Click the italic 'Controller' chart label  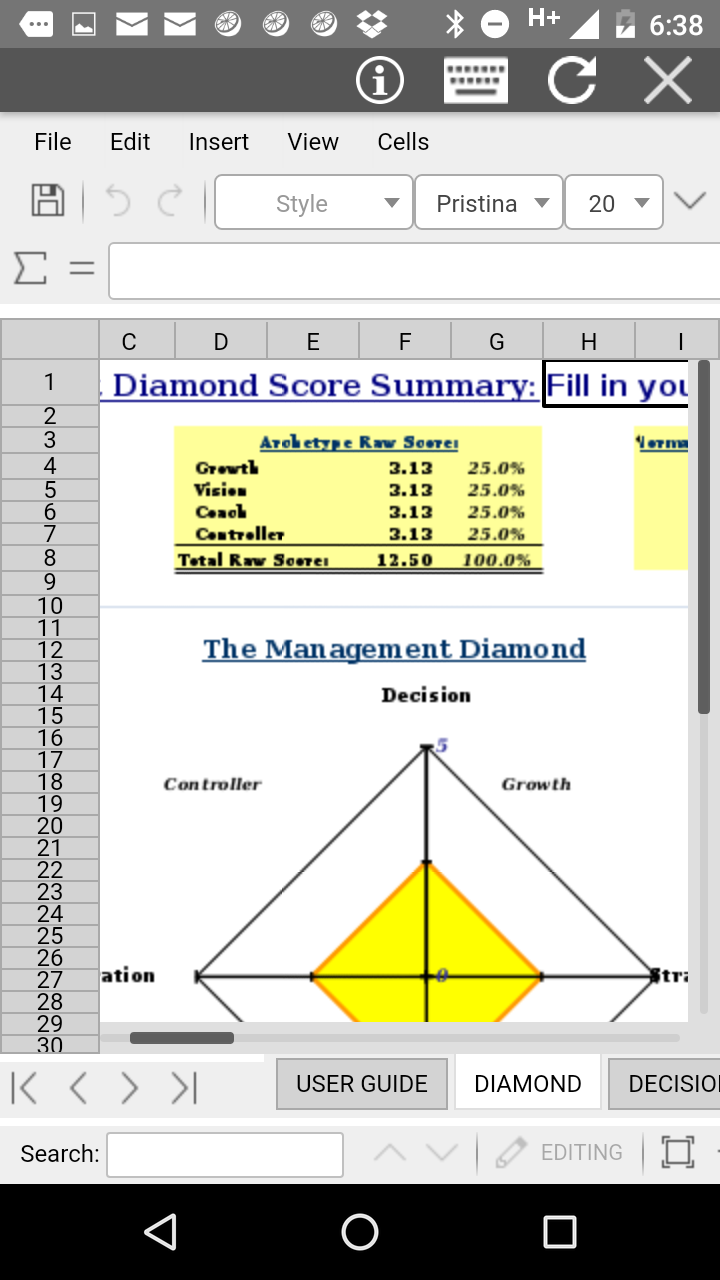click(x=212, y=785)
